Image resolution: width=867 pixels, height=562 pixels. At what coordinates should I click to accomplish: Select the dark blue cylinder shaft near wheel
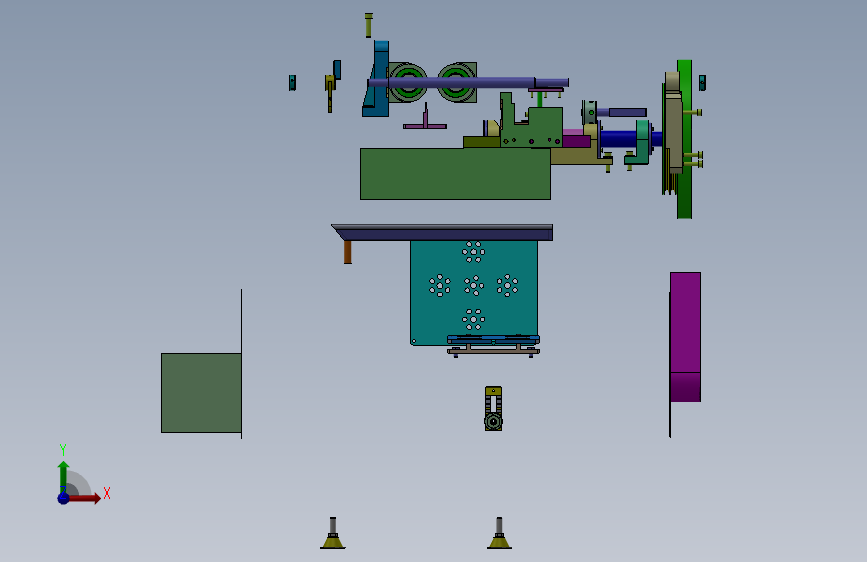[x=619, y=138]
